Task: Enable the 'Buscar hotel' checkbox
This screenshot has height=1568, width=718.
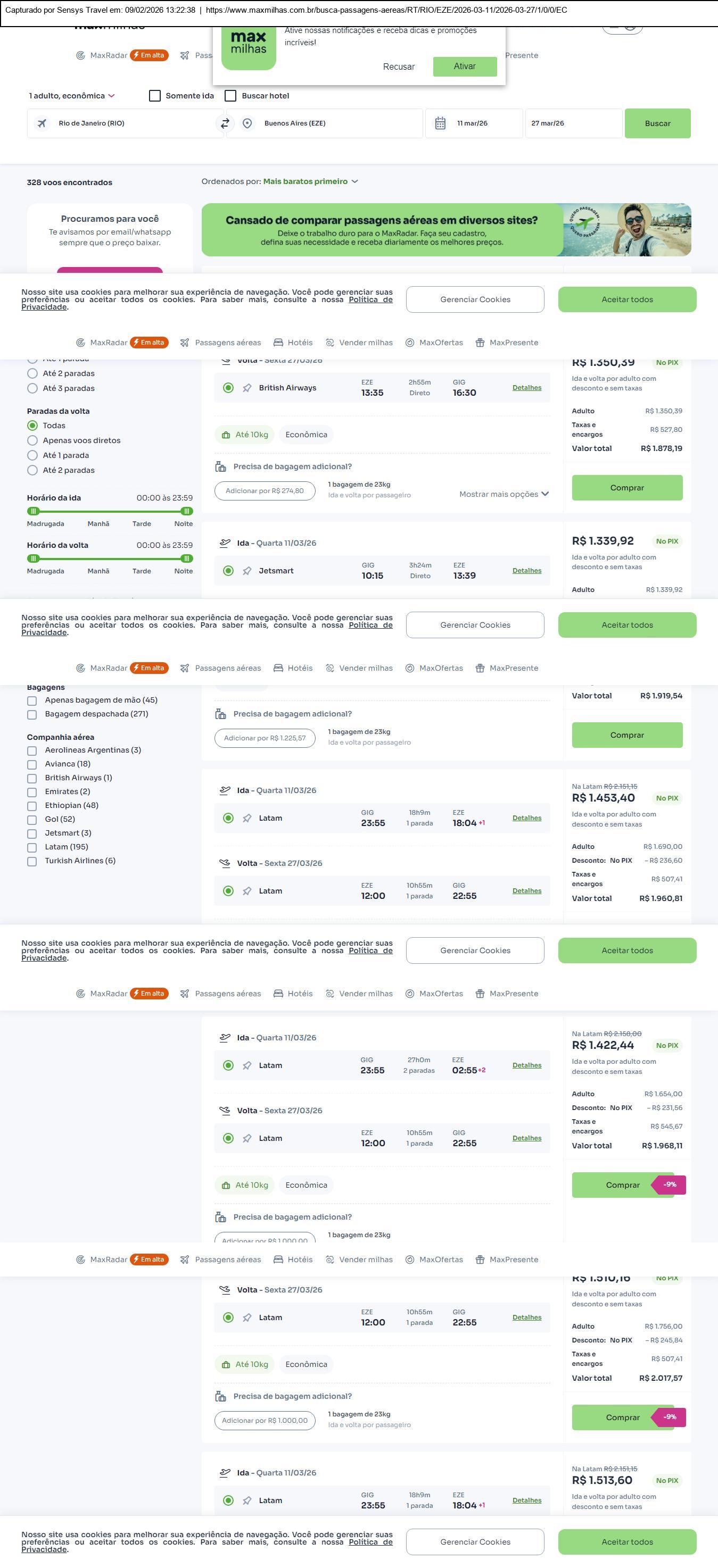Action: coord(230,96)
